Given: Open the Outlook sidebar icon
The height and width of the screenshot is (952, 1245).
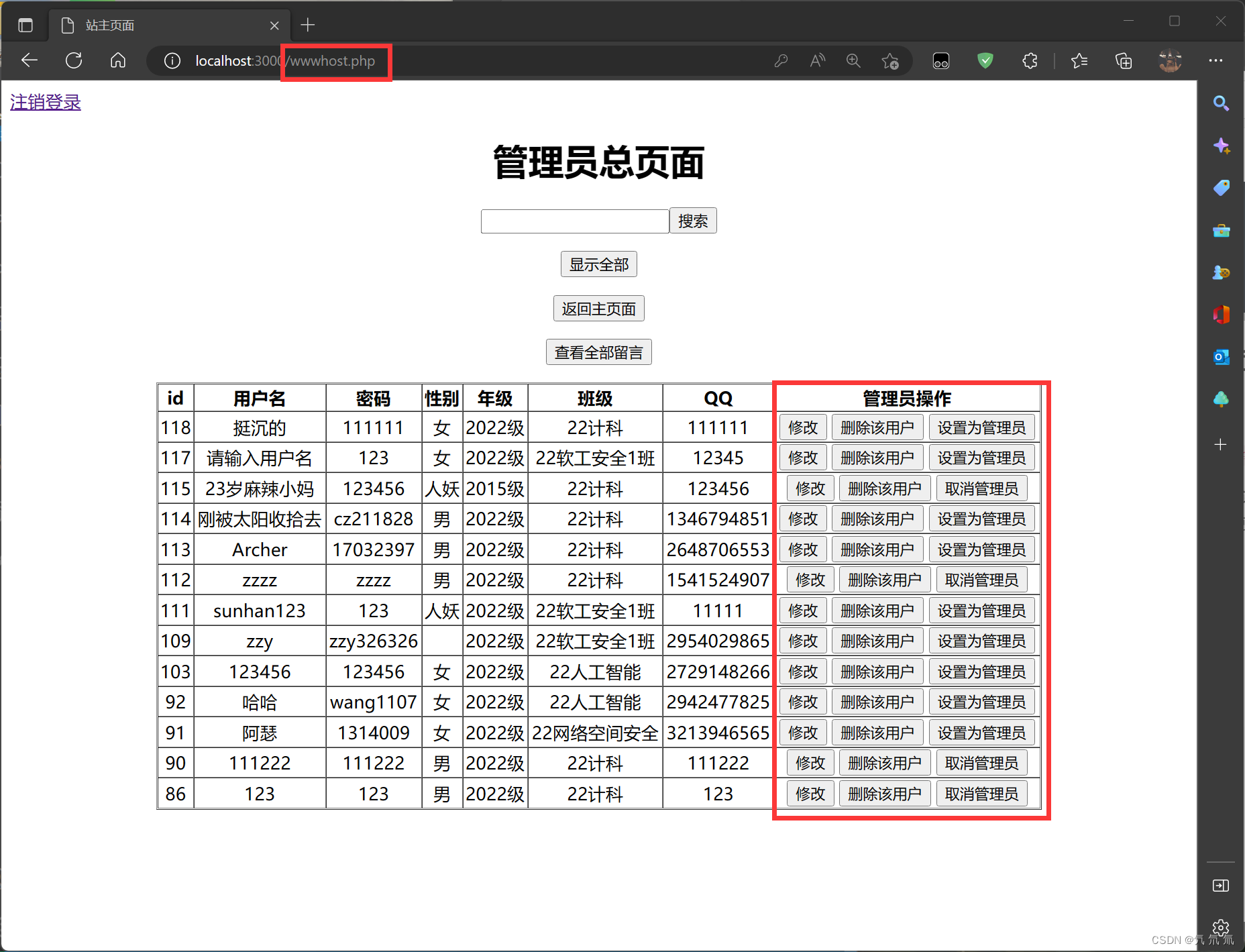Looking at the screenshot, I should pos(1221,357).
